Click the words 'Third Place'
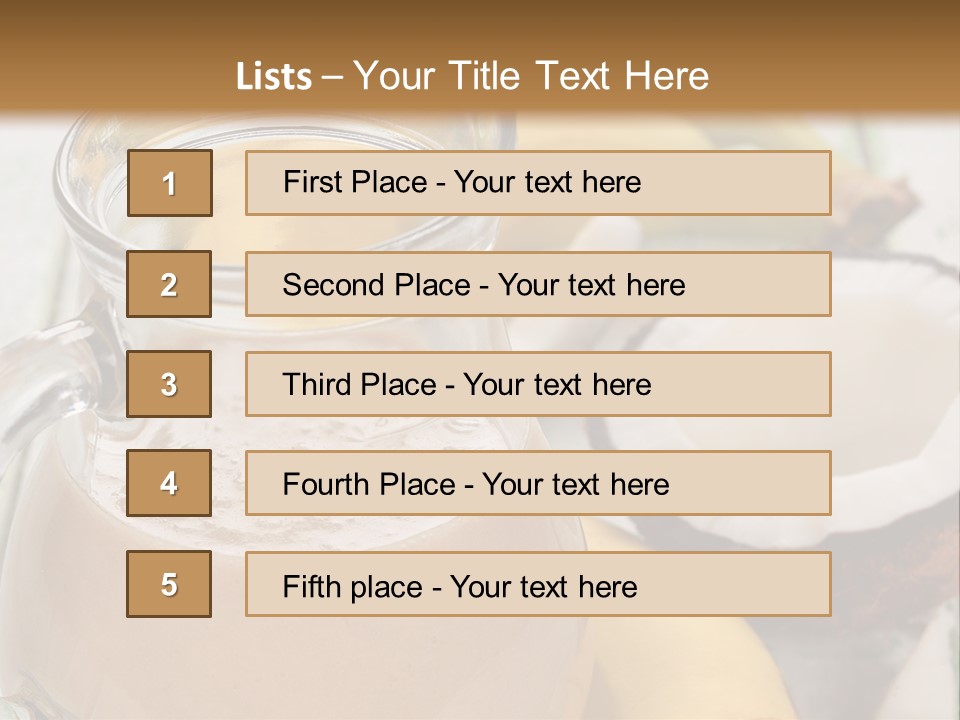This screenshot has height=720, width=960. (359, 384)
